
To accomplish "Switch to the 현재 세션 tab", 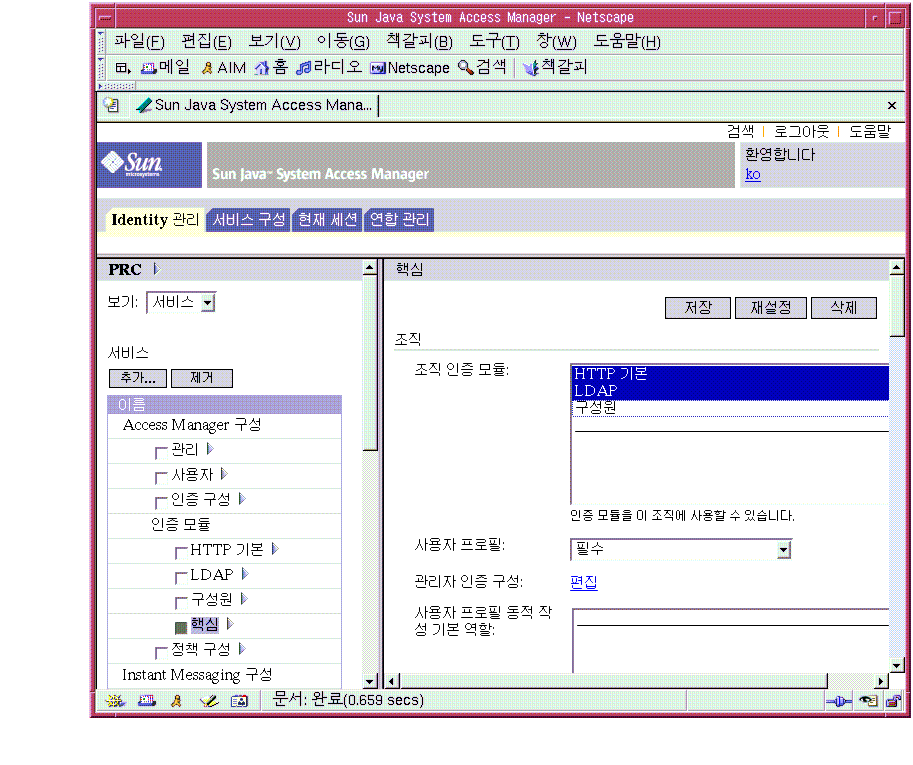I will (x=327, y=219).
